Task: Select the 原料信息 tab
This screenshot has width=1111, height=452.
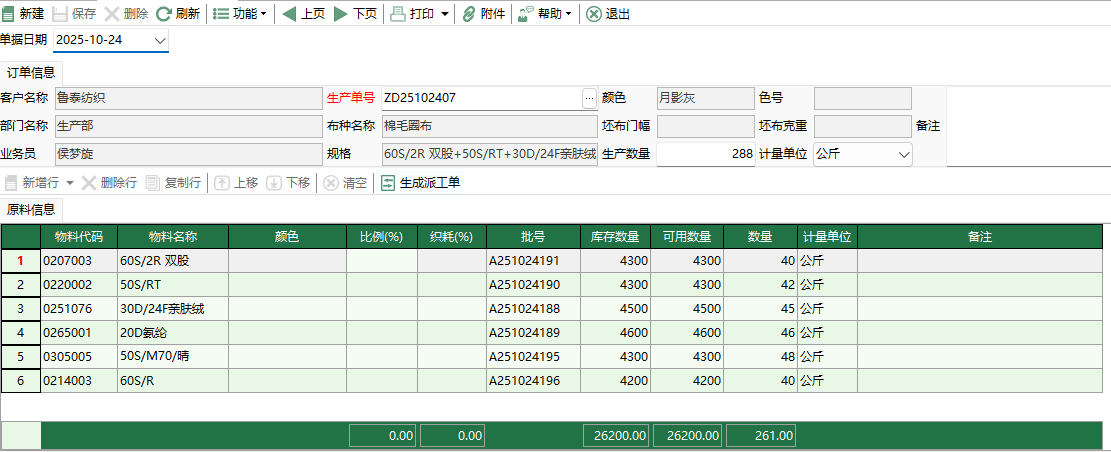Action: point(31,209)
